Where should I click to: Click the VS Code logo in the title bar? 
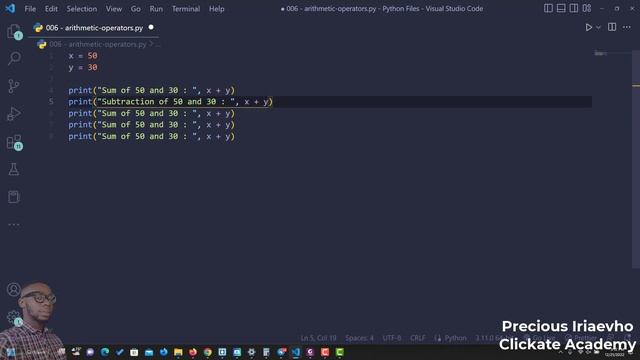10,8
